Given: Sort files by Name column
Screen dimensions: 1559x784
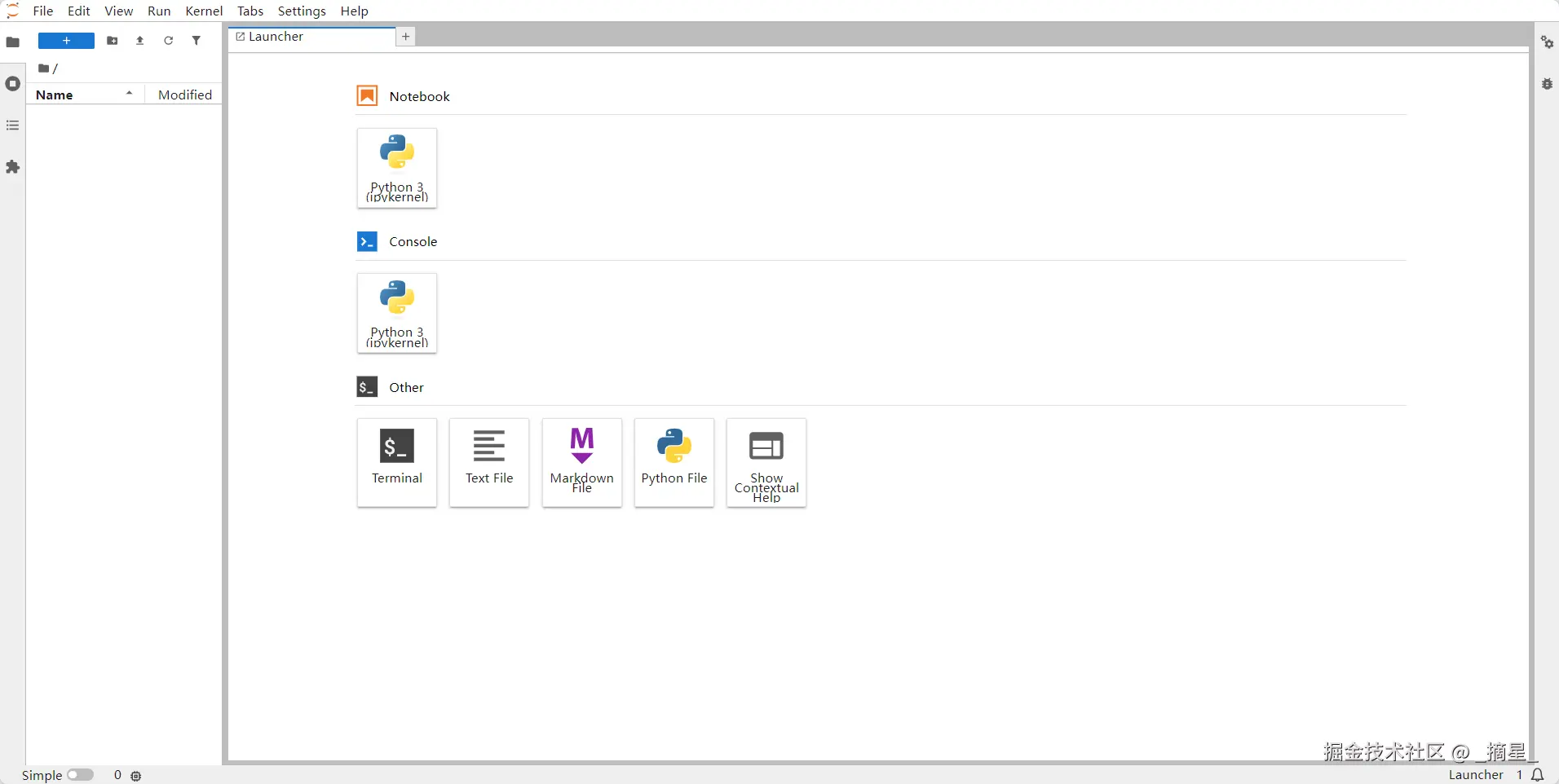Looking at the screenshot, I should [85, 95].
